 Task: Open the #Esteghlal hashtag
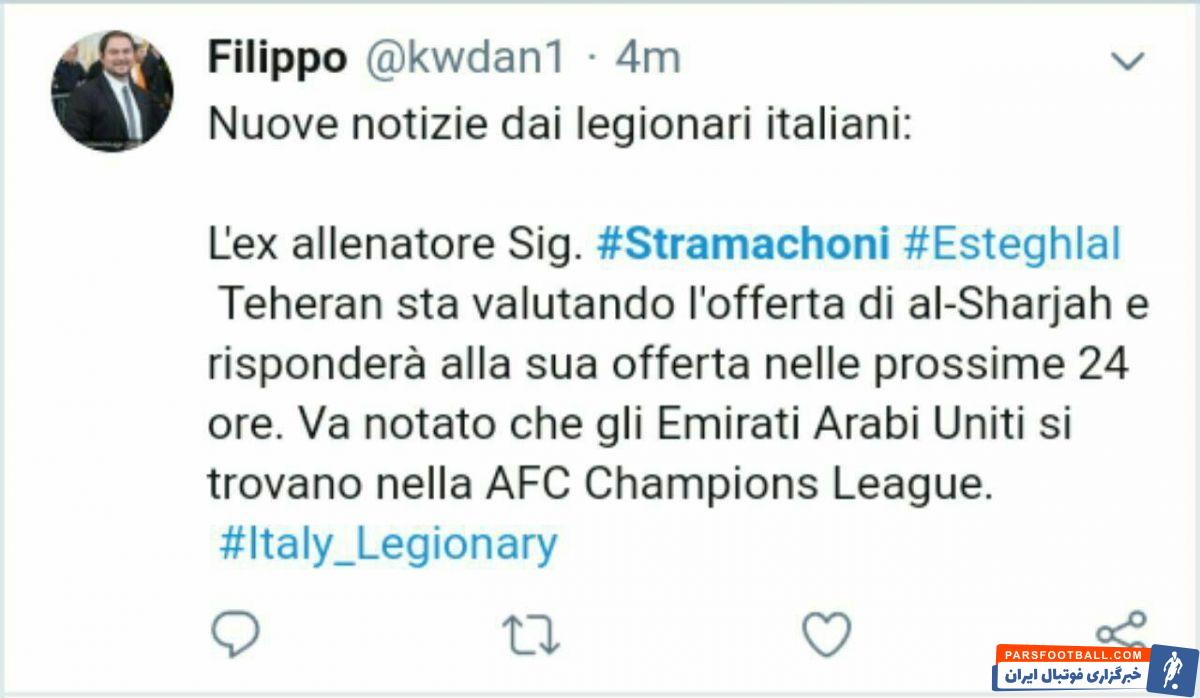1012,247
